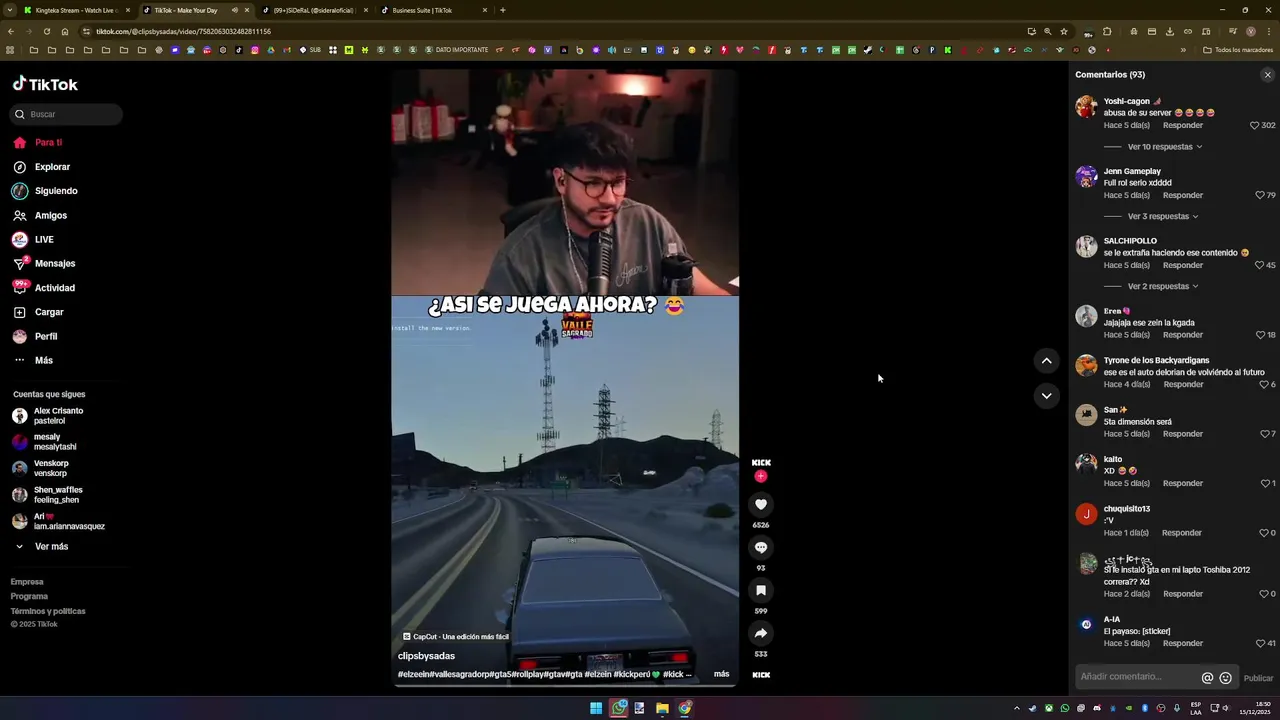Like San's comment
The height and width of the screenshot is (720, 1280).
point(1264,434)
